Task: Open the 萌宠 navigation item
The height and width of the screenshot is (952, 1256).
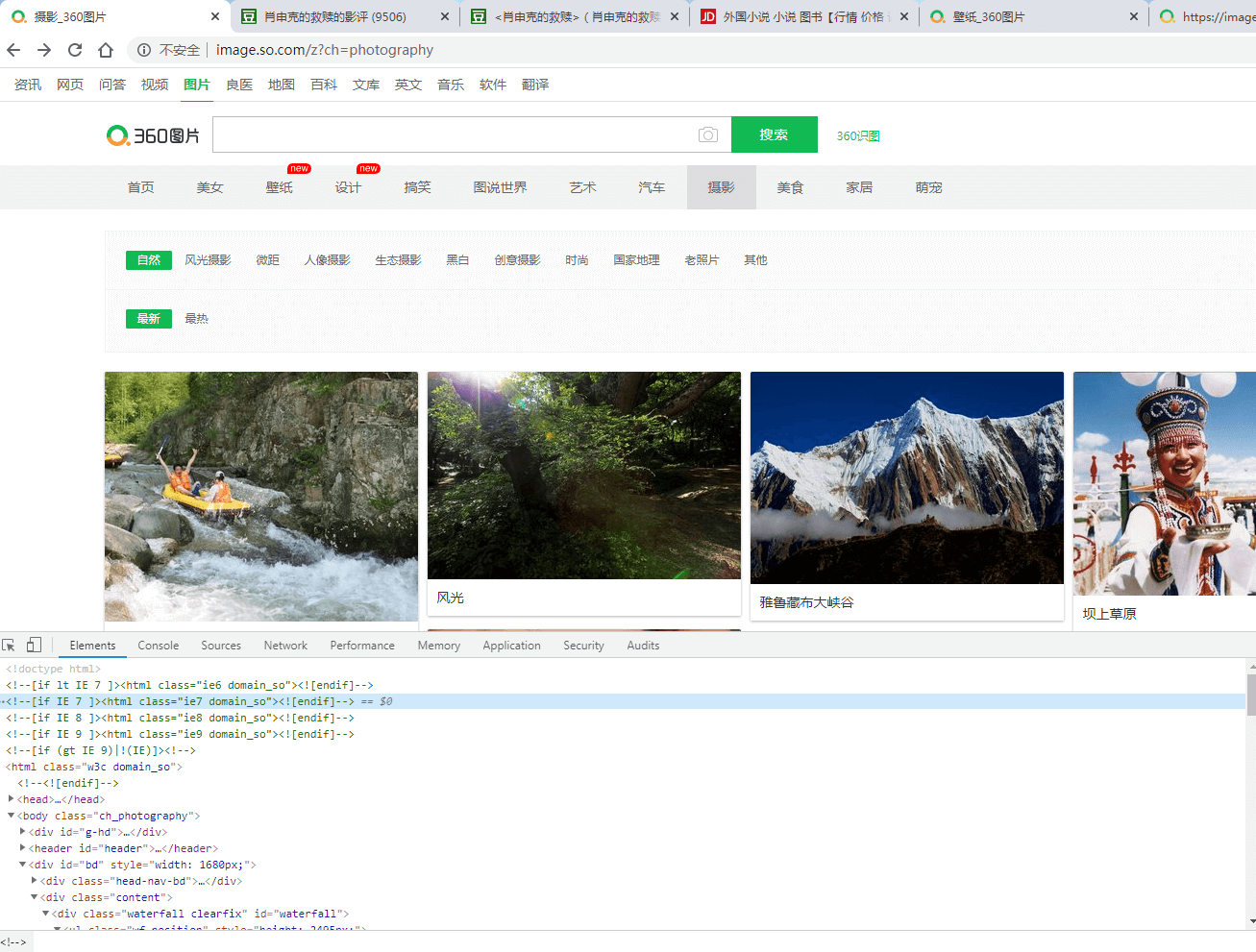Action: [x=929, y=187]
